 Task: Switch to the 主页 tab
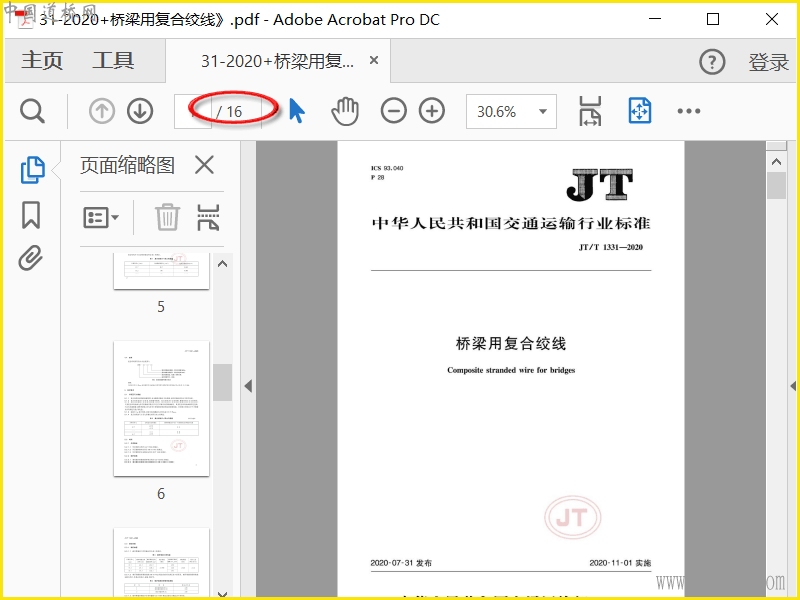pos(42,61)
